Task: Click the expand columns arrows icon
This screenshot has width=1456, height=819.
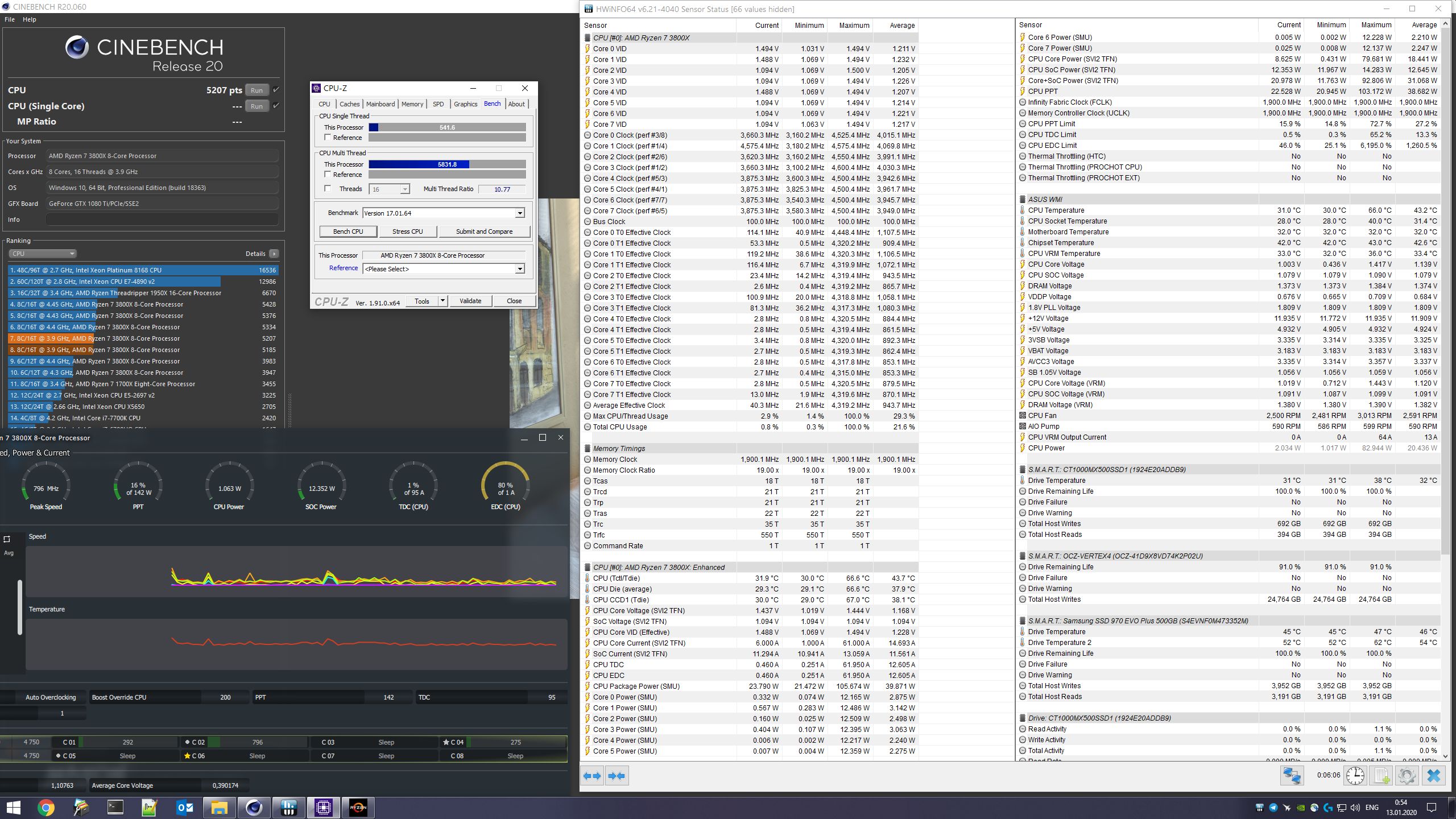Action: point(592,776)
